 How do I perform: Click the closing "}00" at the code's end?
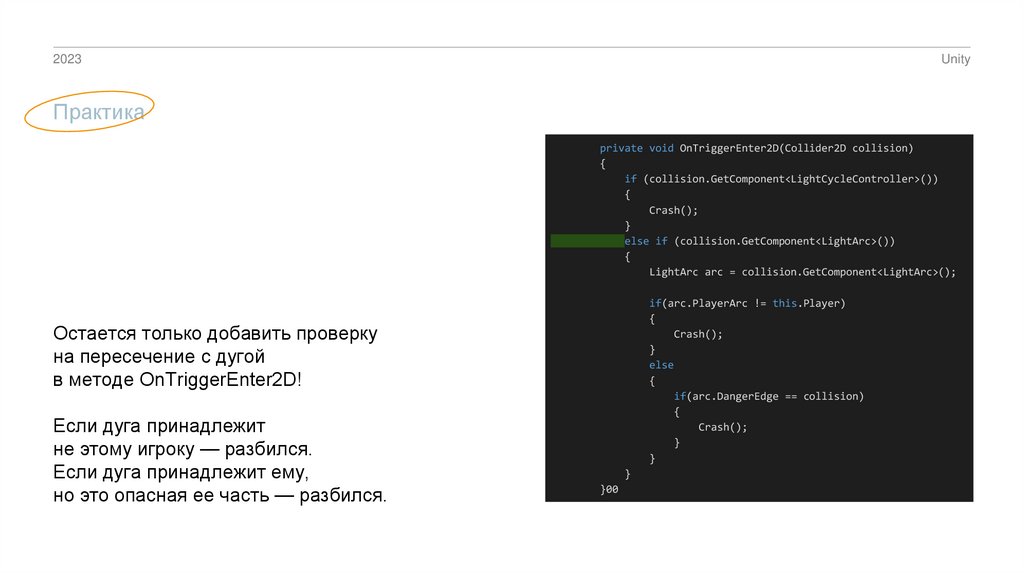(609, 489)
